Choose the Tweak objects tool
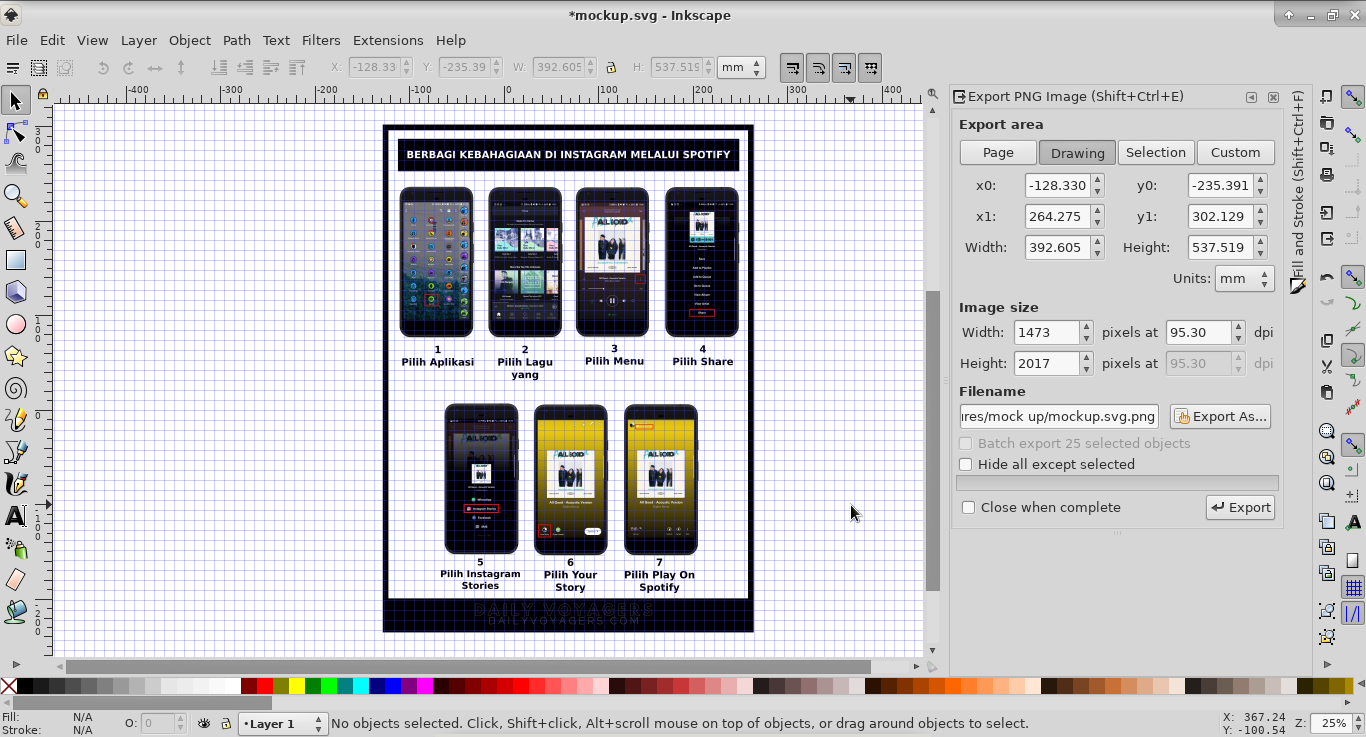This screenshot has height=737, width=1366. [x=15, y=164]
